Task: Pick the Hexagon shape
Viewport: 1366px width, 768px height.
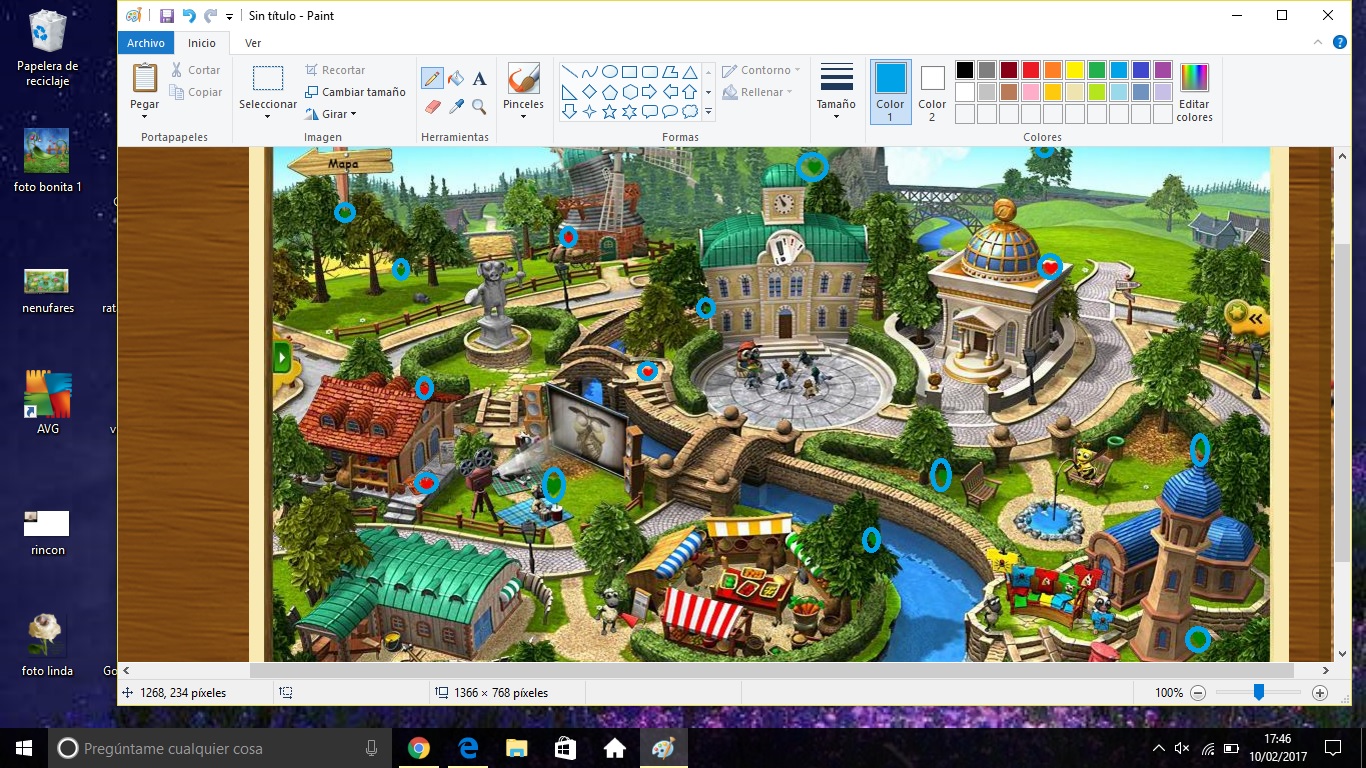Action: tap(629, 92)
